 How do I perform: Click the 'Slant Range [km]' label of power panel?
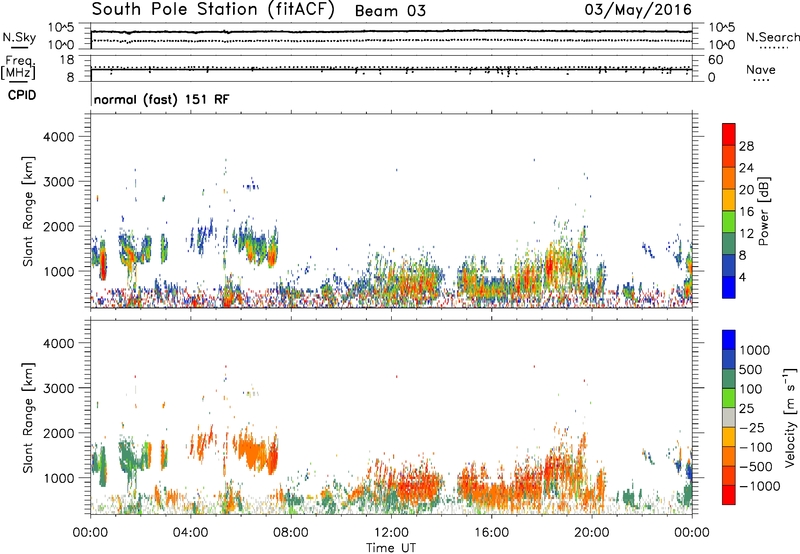click(x=28, y=211)
